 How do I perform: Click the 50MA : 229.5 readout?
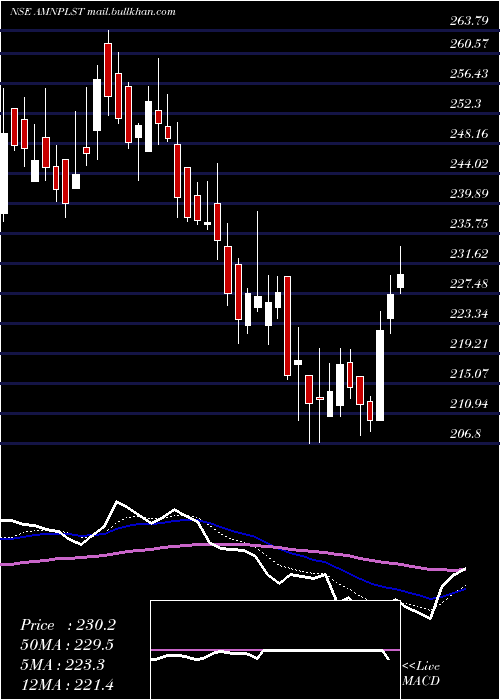tap(66, 645)
